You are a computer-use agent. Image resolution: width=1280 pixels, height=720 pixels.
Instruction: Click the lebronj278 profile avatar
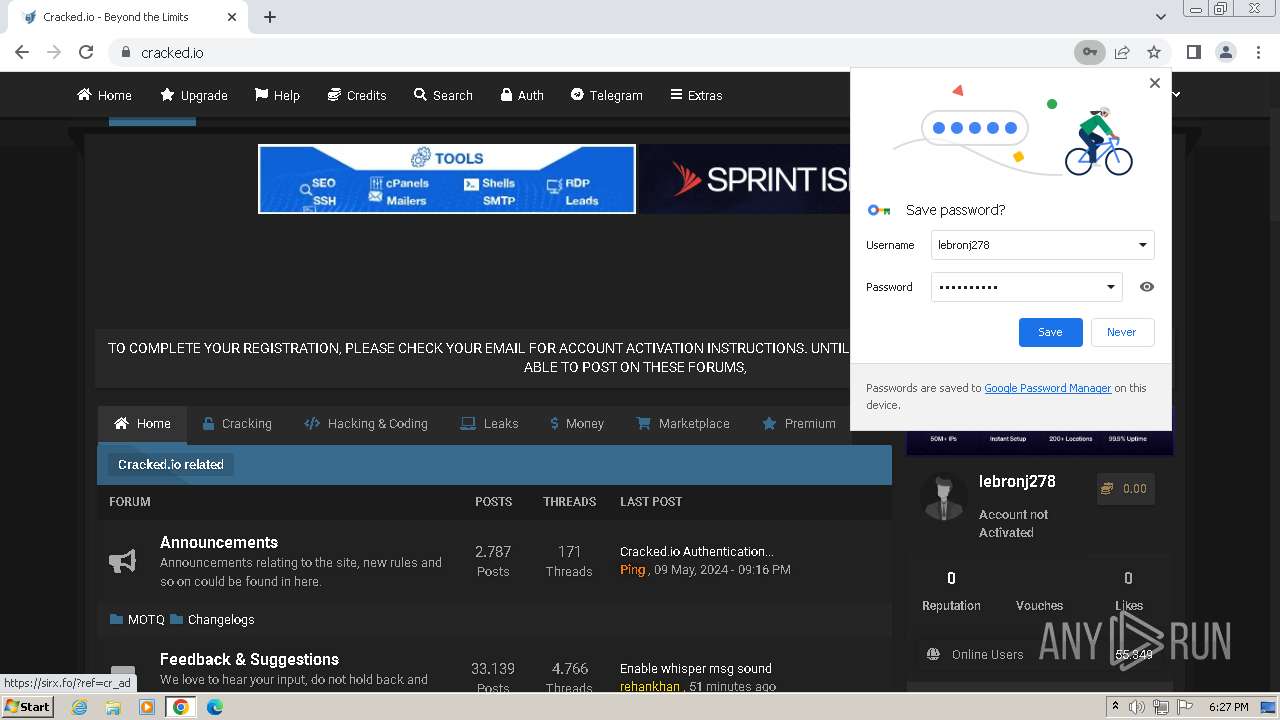click(x=943, y=497)
